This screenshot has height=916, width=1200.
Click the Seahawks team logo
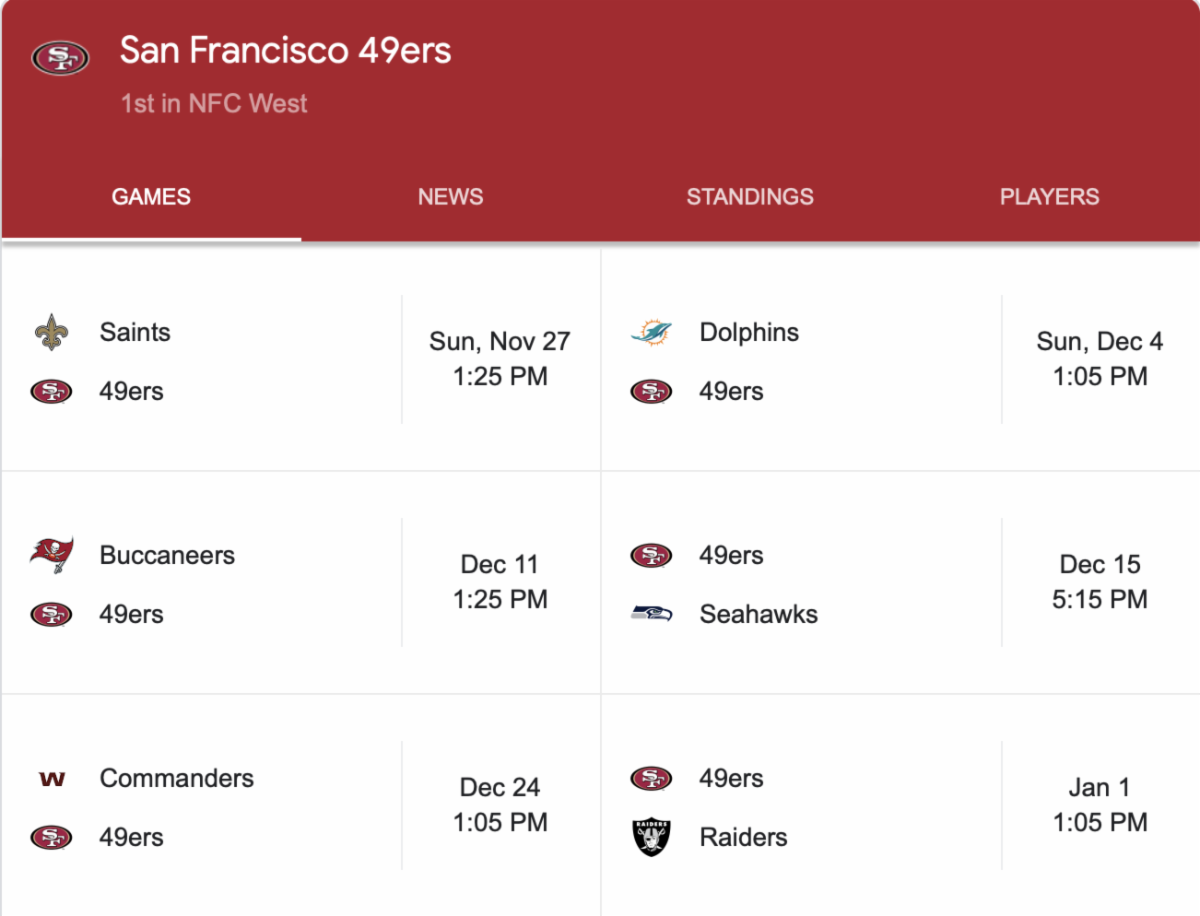point(651,613)
